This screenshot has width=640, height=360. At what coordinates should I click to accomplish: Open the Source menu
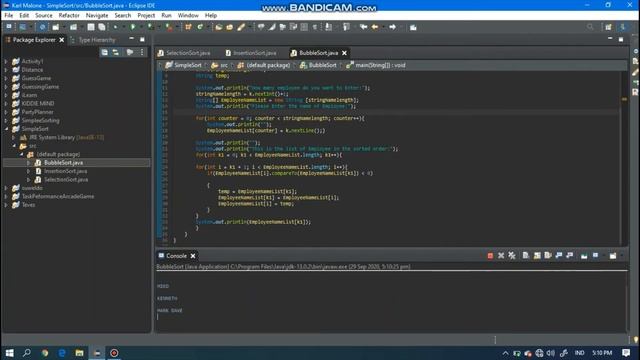(44, 15)
